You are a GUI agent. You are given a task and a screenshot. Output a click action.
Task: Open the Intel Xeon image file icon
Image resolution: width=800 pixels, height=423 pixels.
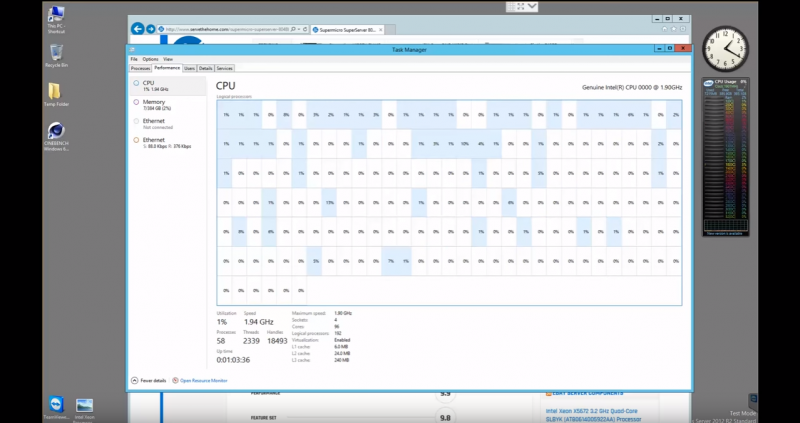(x=85, y=410)
